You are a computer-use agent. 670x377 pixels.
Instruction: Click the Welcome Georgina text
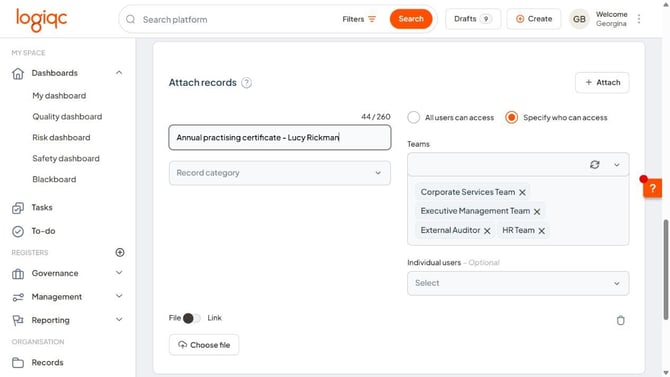click(611, 19)
